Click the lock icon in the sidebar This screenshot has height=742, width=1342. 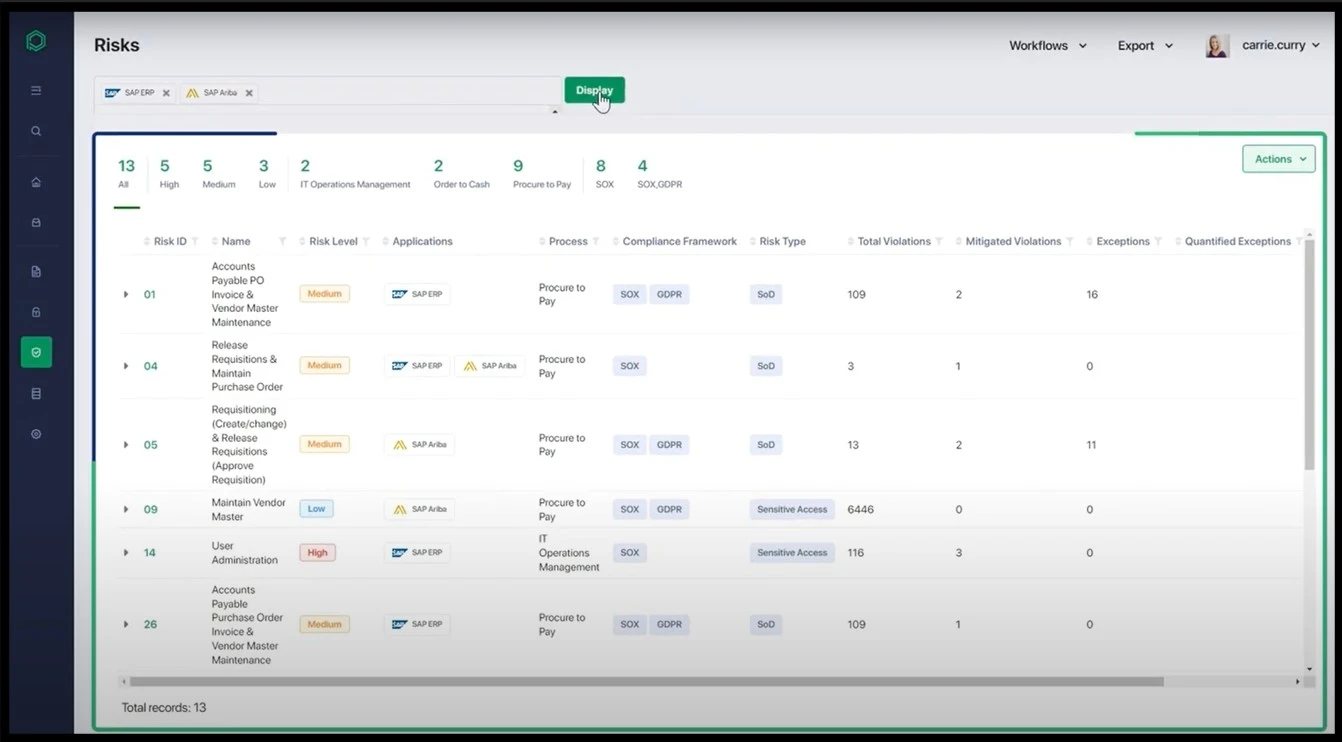(x=36, y=311)
